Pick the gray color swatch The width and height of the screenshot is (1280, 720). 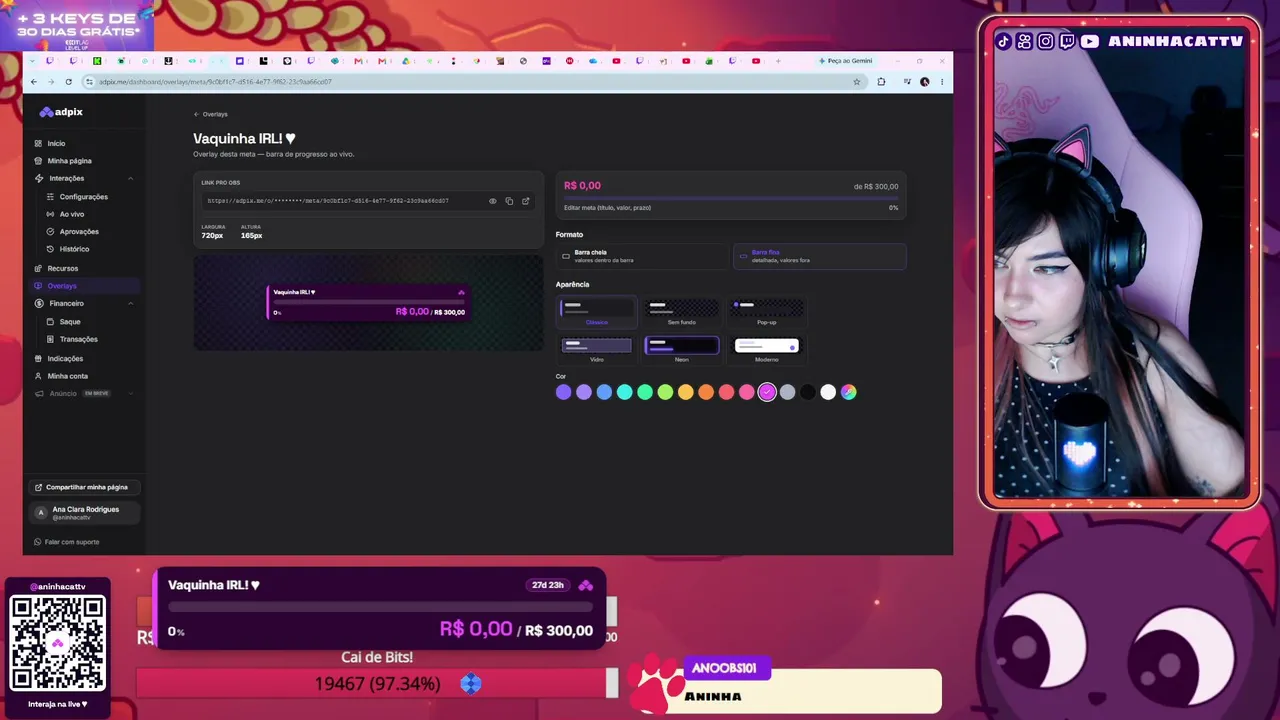coord(787,392)
